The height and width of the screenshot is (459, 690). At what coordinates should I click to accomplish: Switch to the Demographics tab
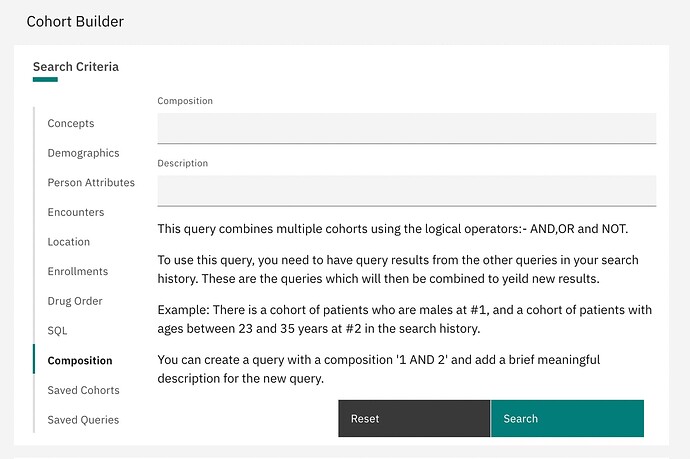83,153
